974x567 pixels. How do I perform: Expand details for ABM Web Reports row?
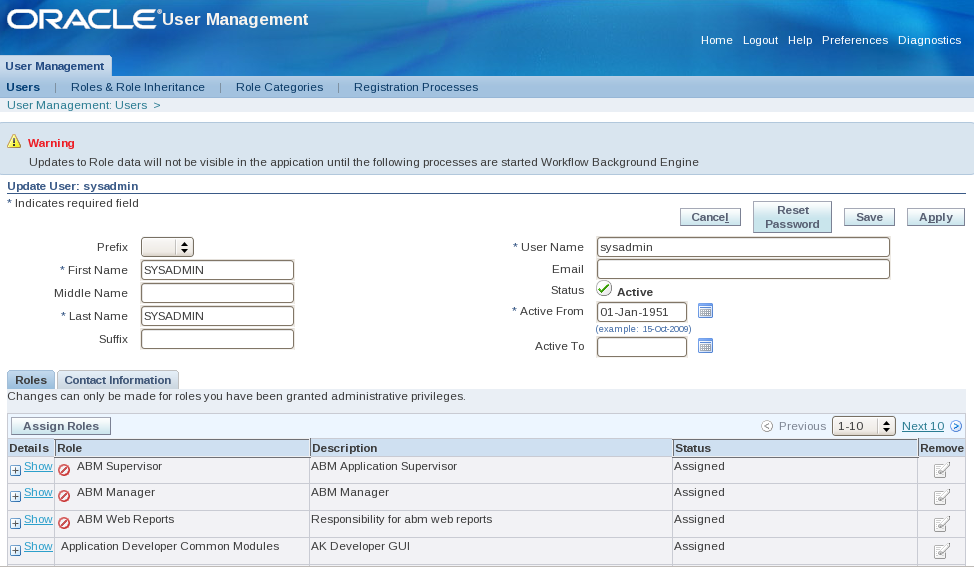16,524
